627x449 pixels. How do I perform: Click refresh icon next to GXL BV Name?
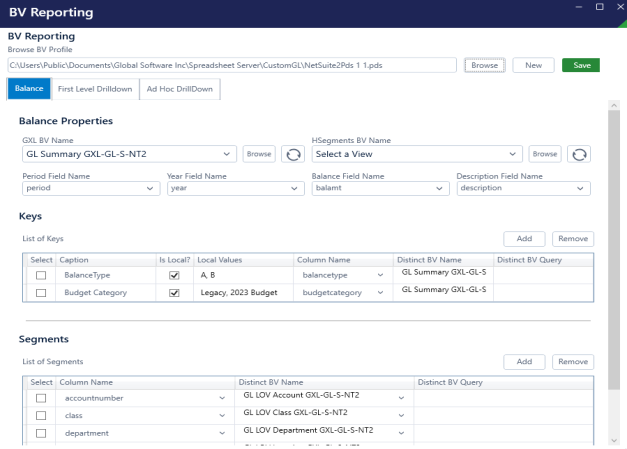coord(293,154)
